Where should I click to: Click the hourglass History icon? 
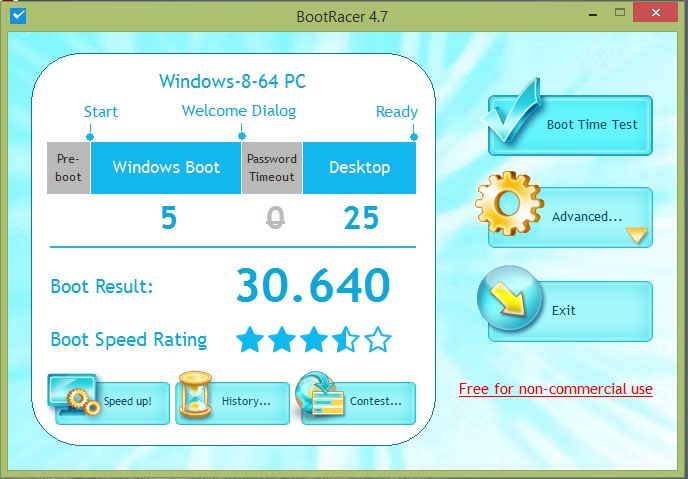[195, 394]
